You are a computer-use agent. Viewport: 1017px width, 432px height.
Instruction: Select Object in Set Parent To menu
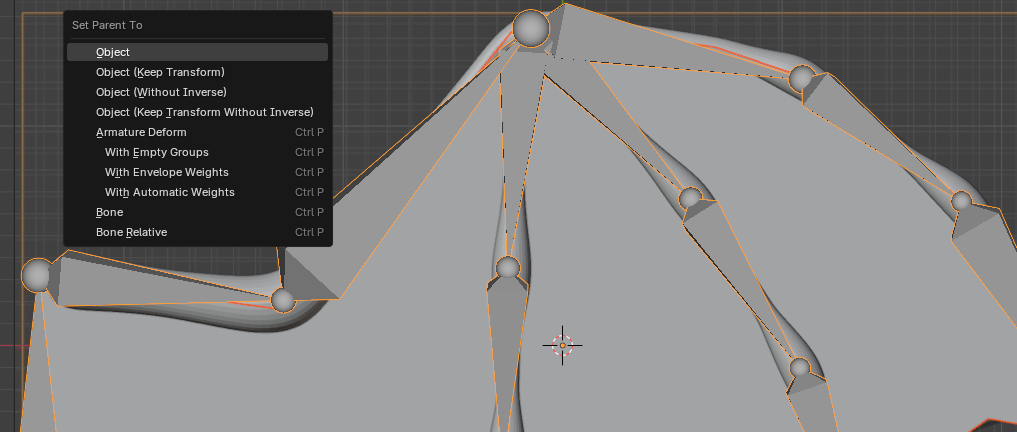(x=197, y=52)
